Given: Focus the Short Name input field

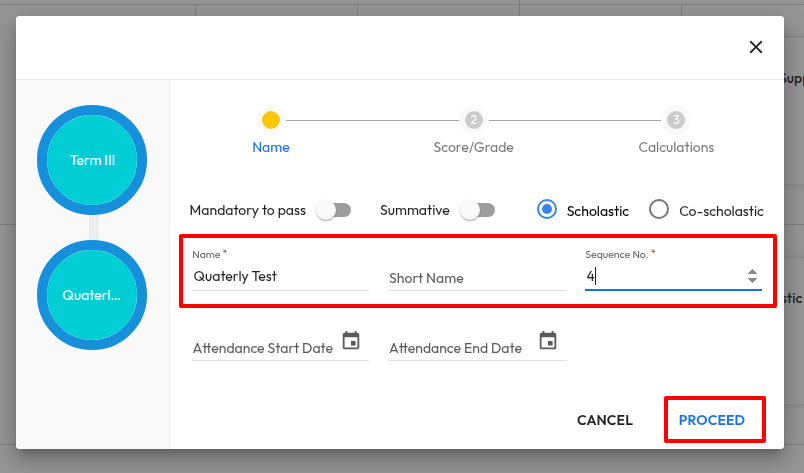Looking at the screenshot, I should 476,278.
